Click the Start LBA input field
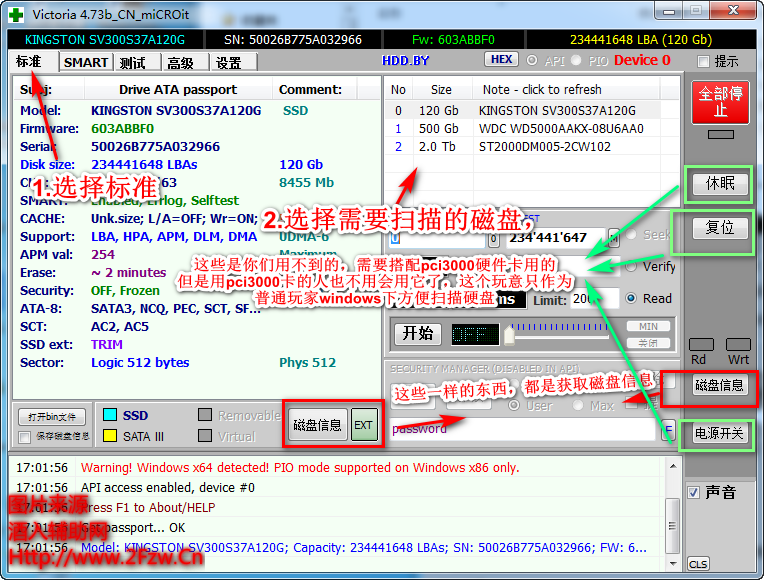The width and height of the screenshot is (764, 580). [x=437, y=238]
